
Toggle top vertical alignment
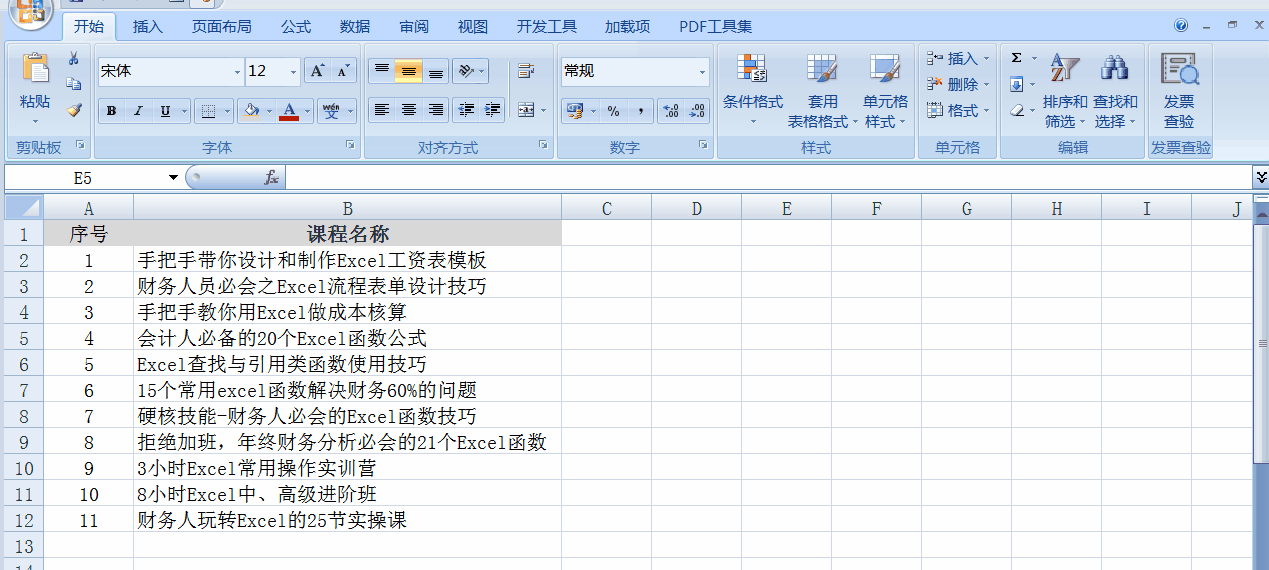[381, 71]
